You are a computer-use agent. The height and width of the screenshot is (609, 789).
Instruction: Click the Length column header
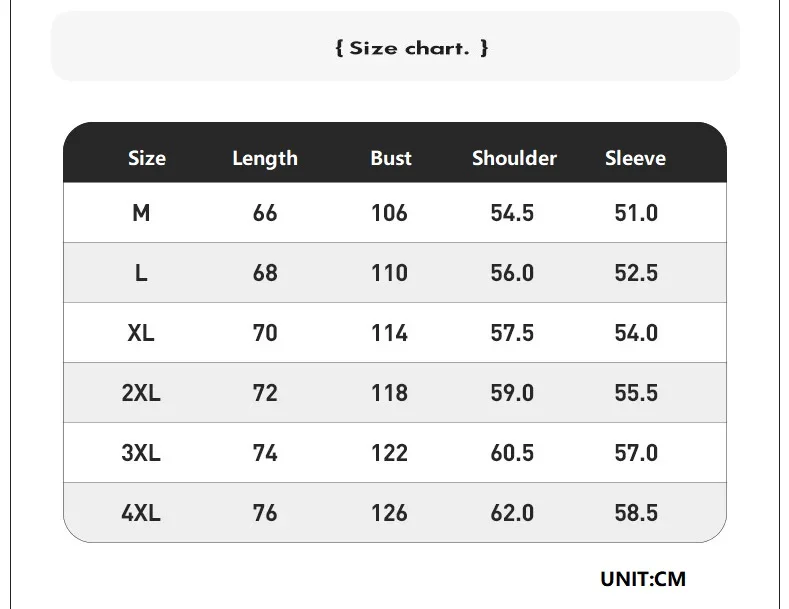click(265, 158)
